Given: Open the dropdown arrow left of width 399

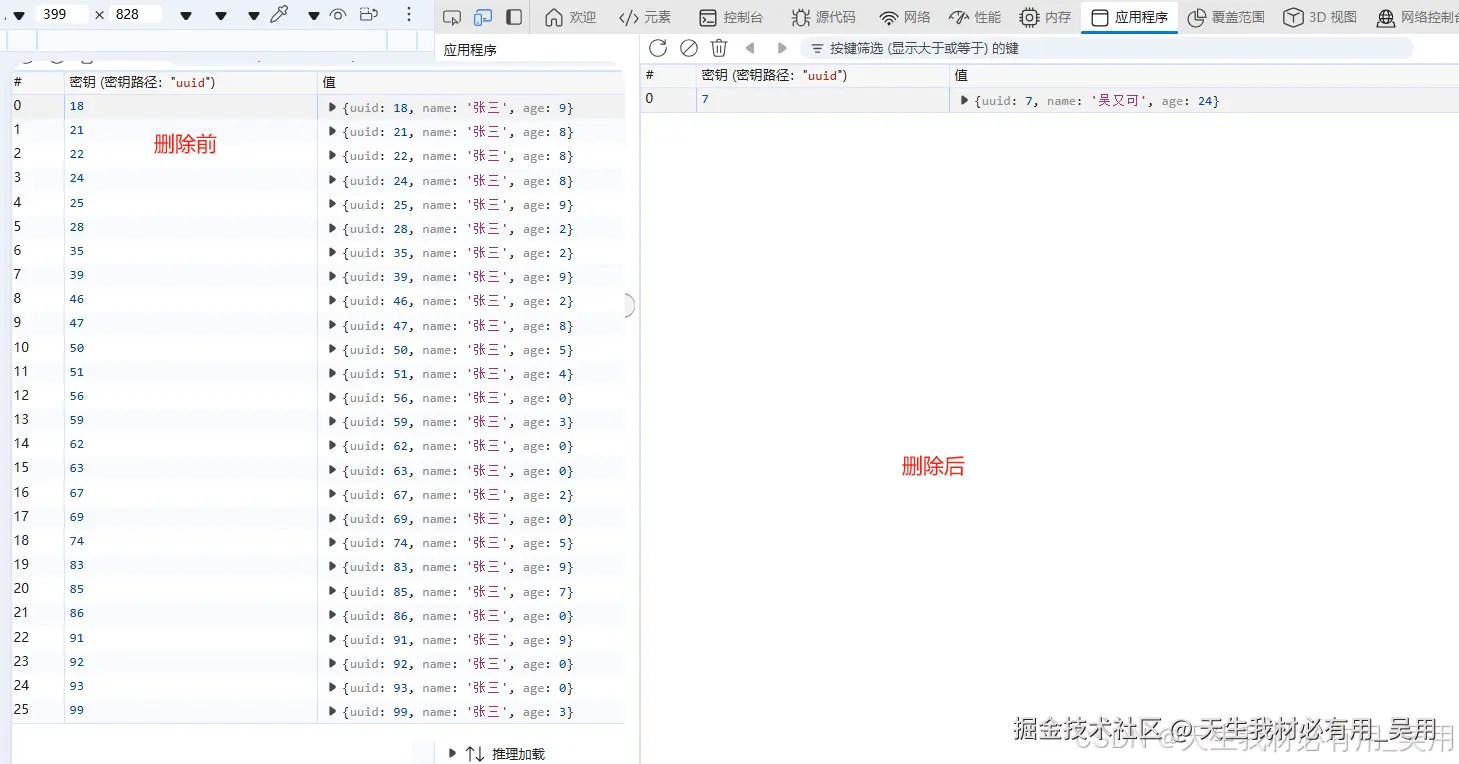Looking at the screenshot, I should point(19,16).
